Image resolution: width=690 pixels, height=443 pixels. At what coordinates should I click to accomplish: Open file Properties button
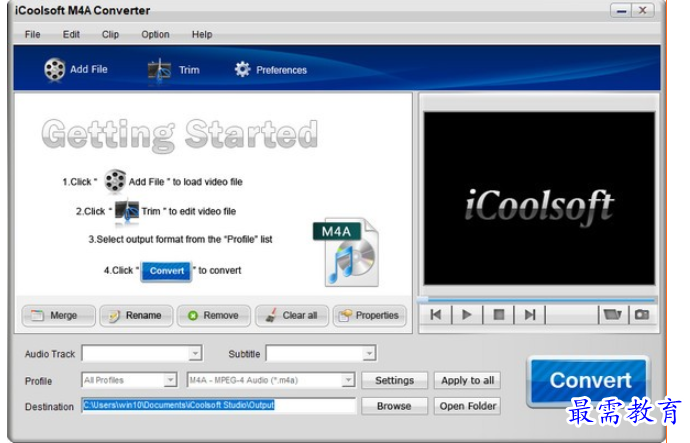click(x=369, y=315)
